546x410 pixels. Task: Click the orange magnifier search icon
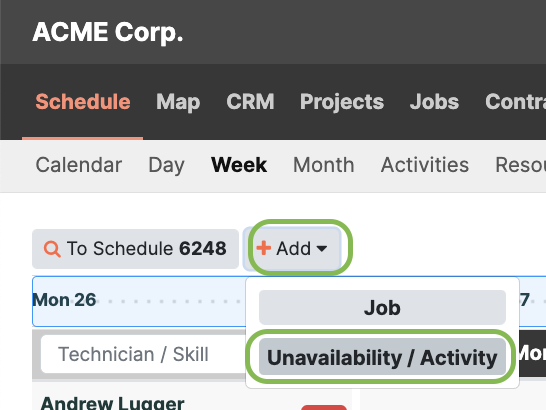52,249
